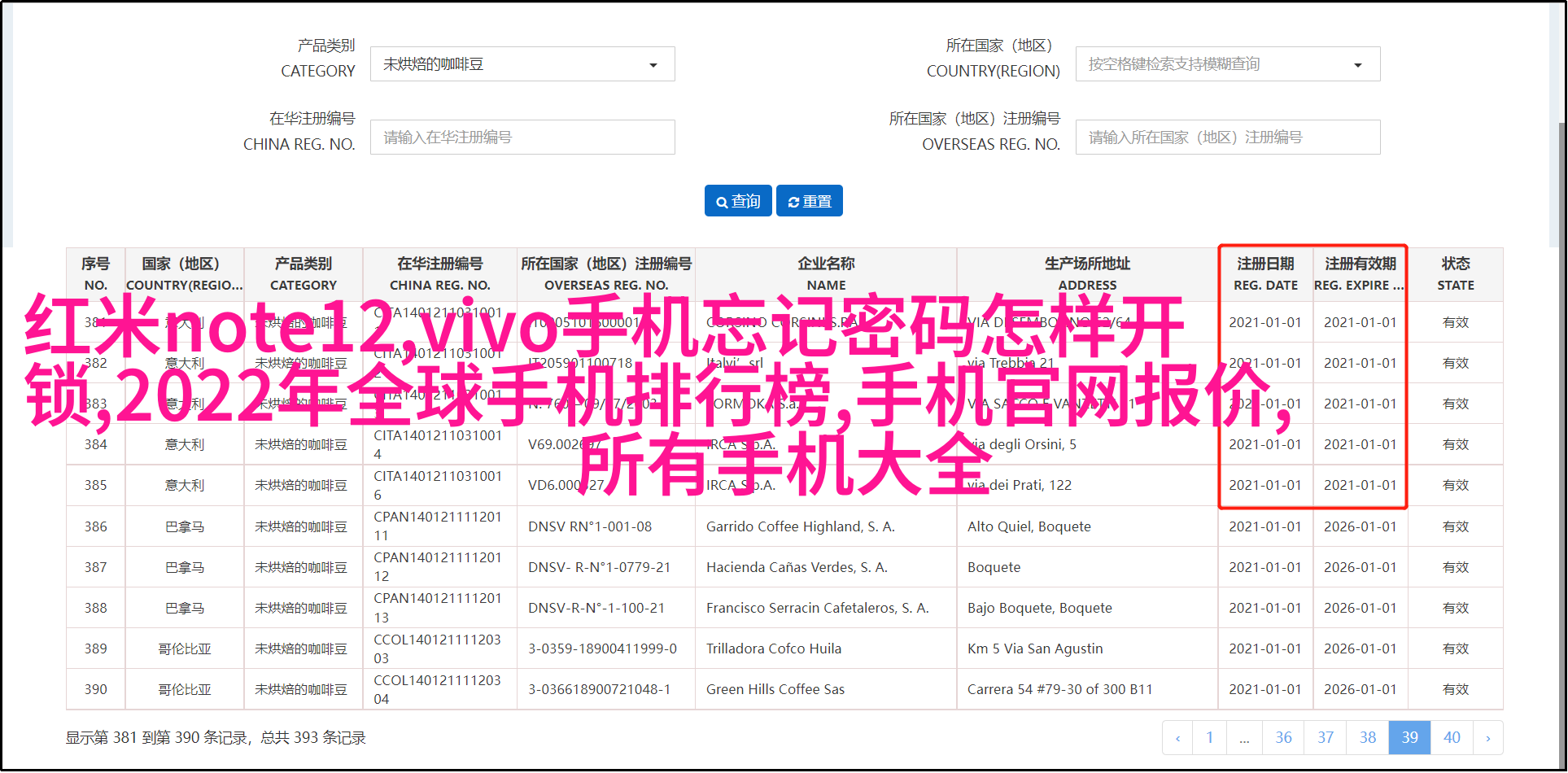Go to pagination page 1
Image resolution: width=1568 pixels, height=773 pixels.
1210,737
